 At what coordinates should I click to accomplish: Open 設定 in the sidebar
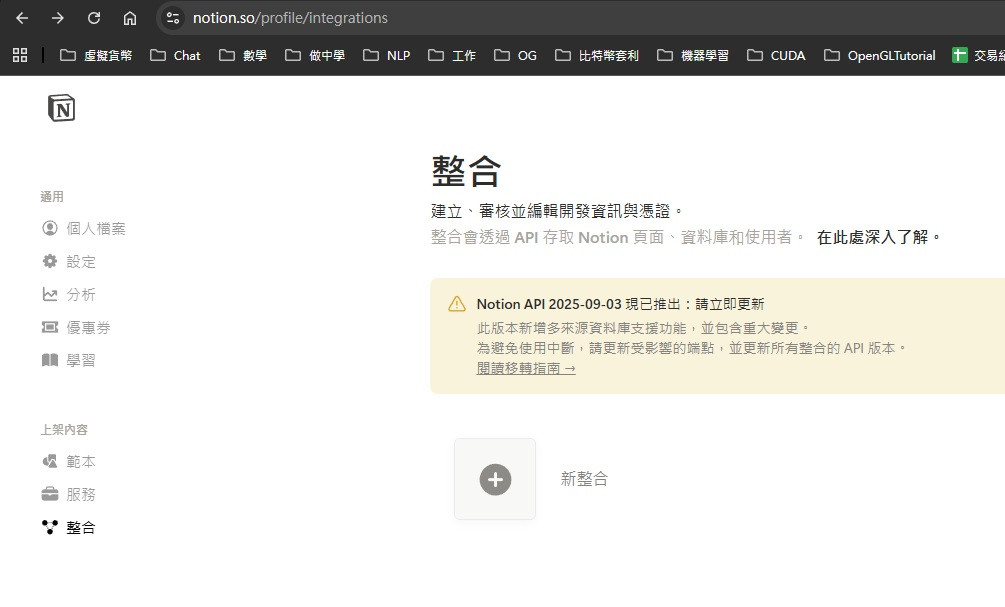click(x=69, y=262)
